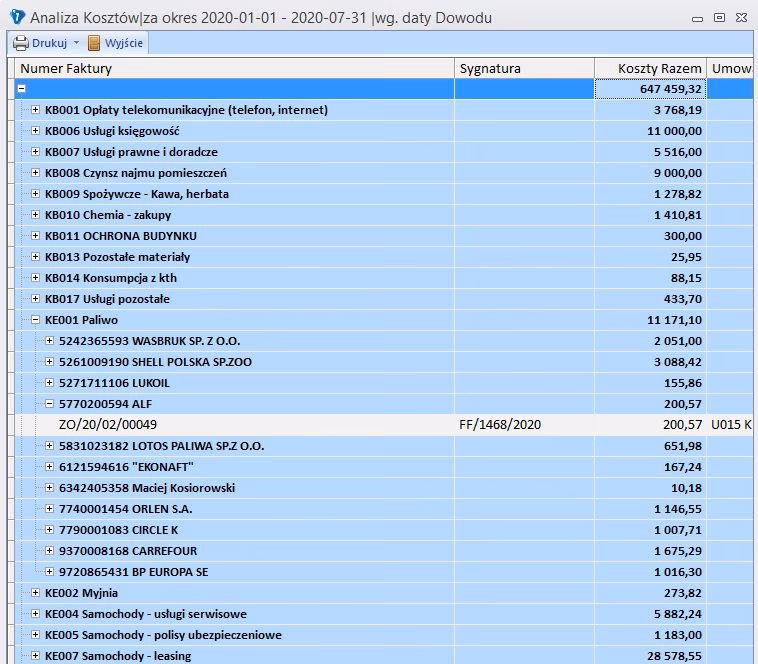Click ALF invoice amount 200,57 on white row
This screenshot has width=758, height=664.
tap(683, 425)
